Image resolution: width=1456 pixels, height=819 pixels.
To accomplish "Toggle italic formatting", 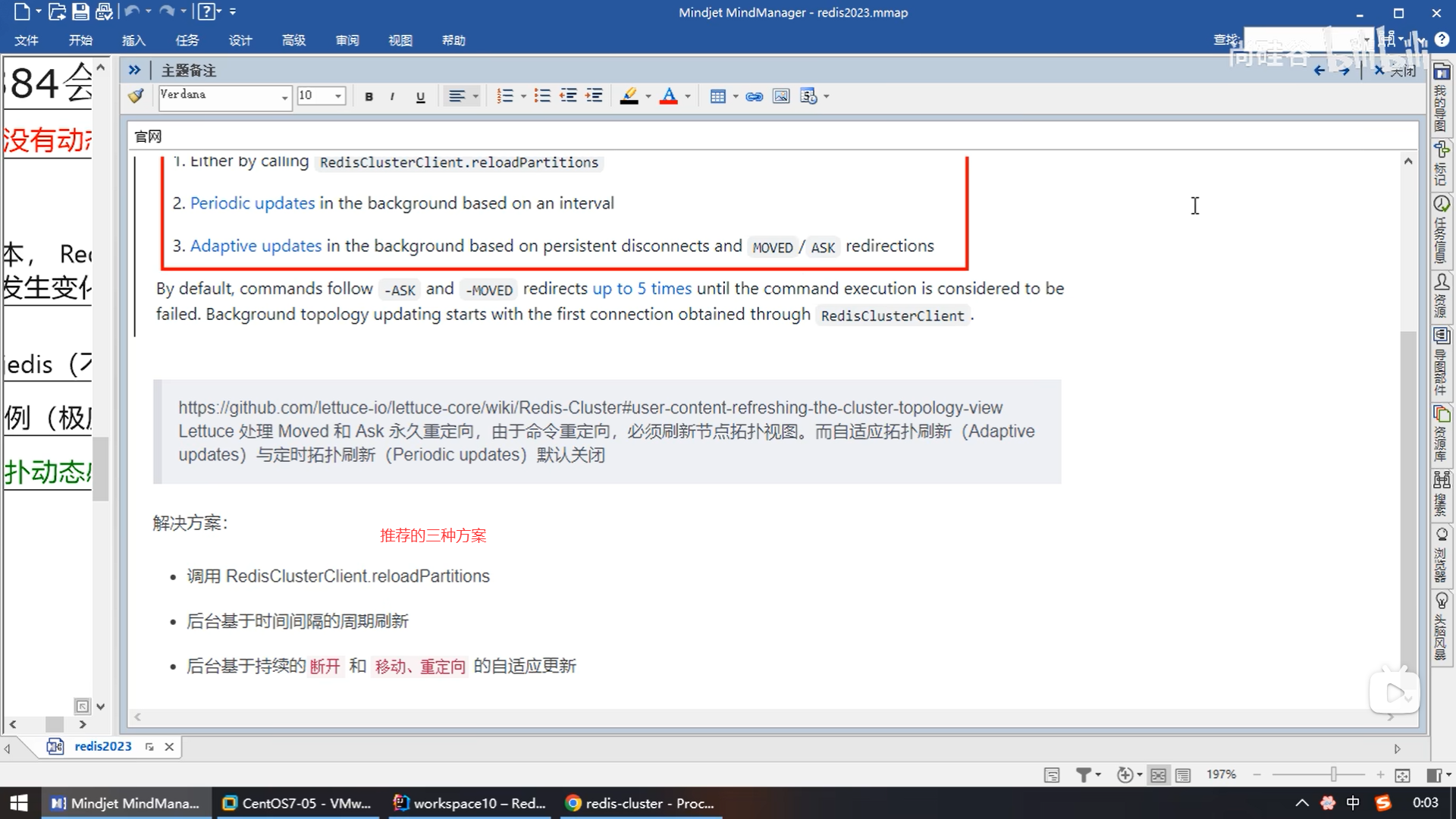I will coord(392,96).
